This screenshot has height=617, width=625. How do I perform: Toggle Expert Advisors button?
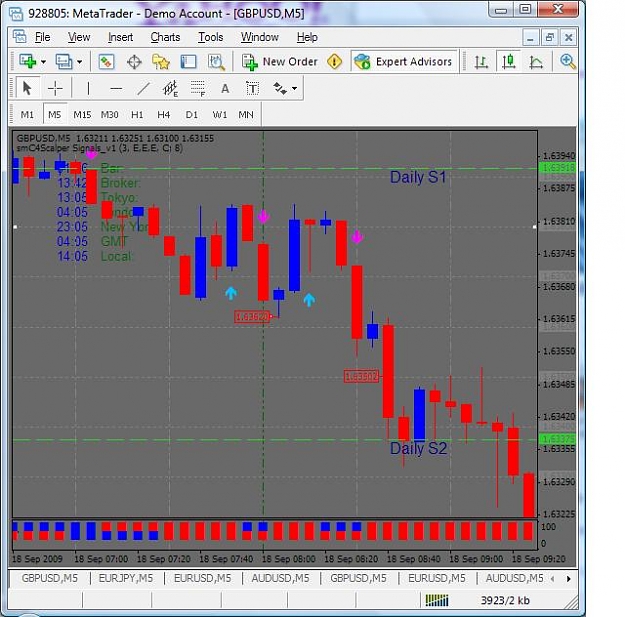pyautogui.click(x=403, y=62)
